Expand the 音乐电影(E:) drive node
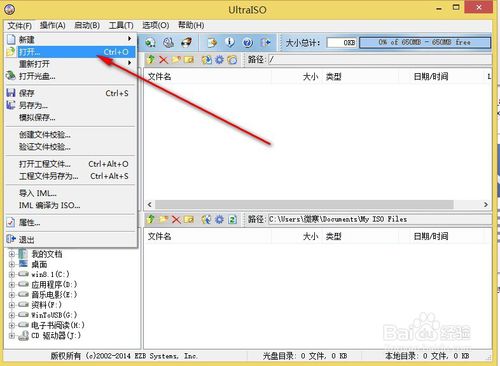 [x=12, y=295]
